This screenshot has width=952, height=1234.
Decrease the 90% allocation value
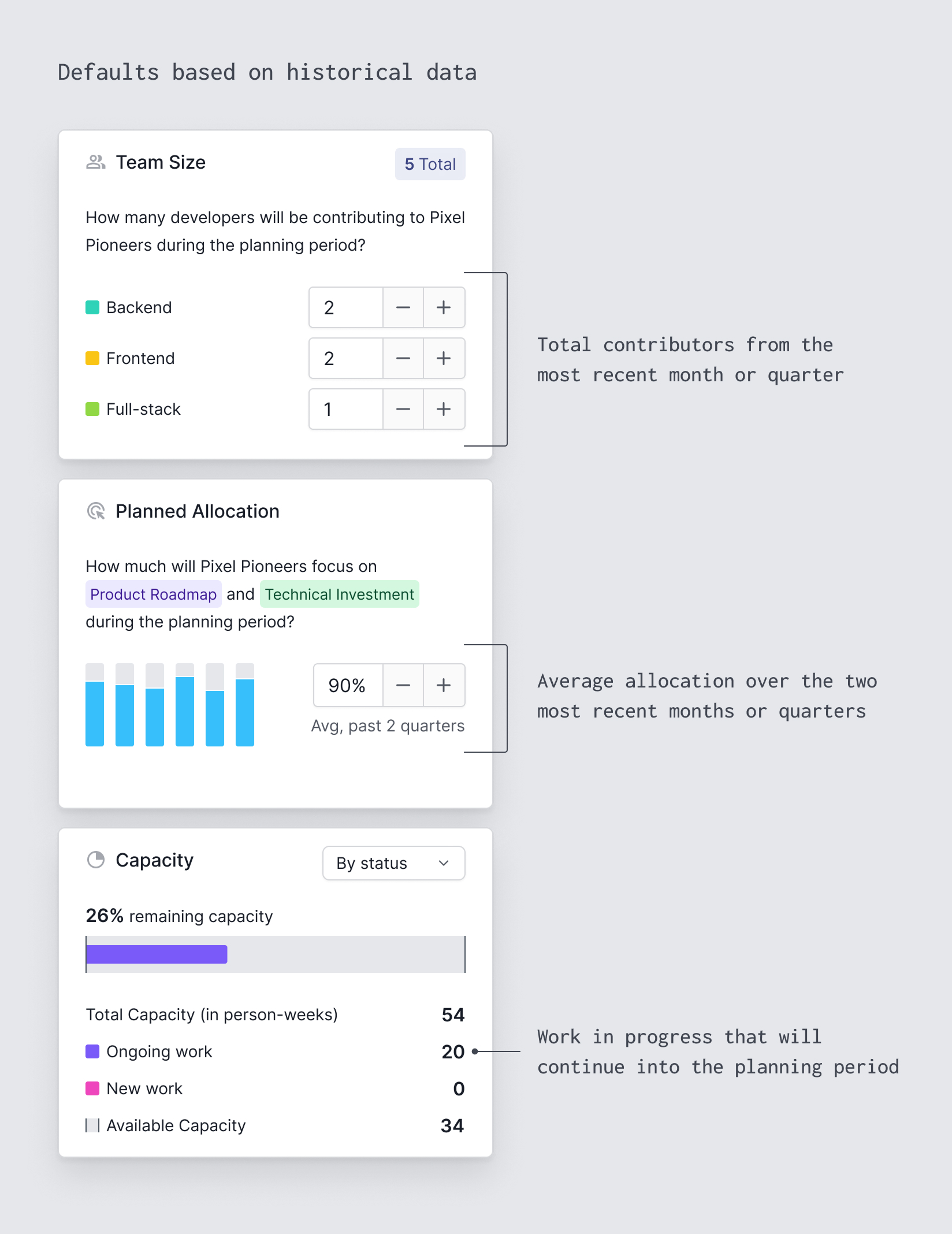click(403, 685)
